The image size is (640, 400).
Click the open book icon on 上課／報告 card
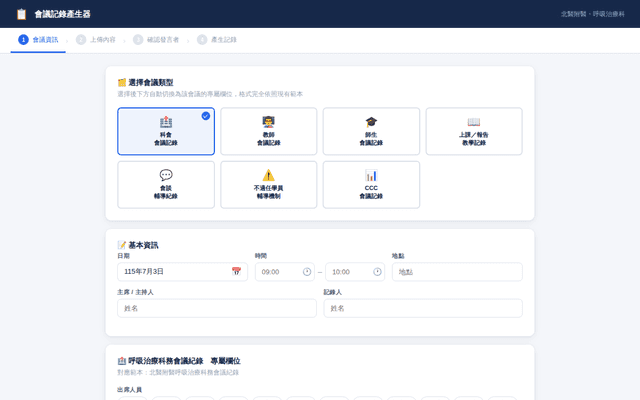click(x=474, y=122)
